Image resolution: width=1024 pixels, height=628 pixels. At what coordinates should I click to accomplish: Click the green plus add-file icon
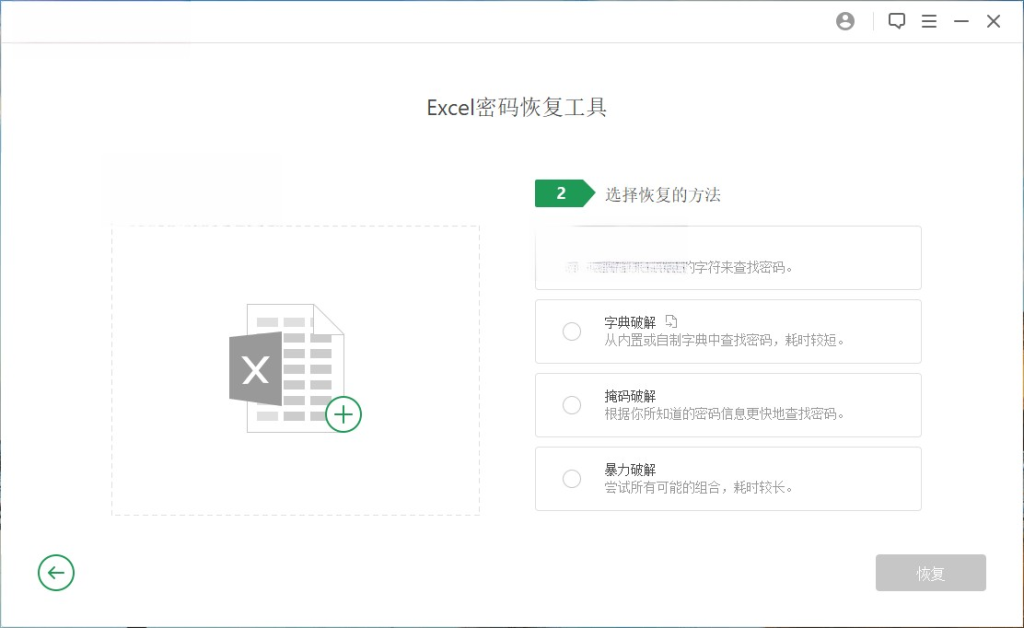(x=343, y=414)
